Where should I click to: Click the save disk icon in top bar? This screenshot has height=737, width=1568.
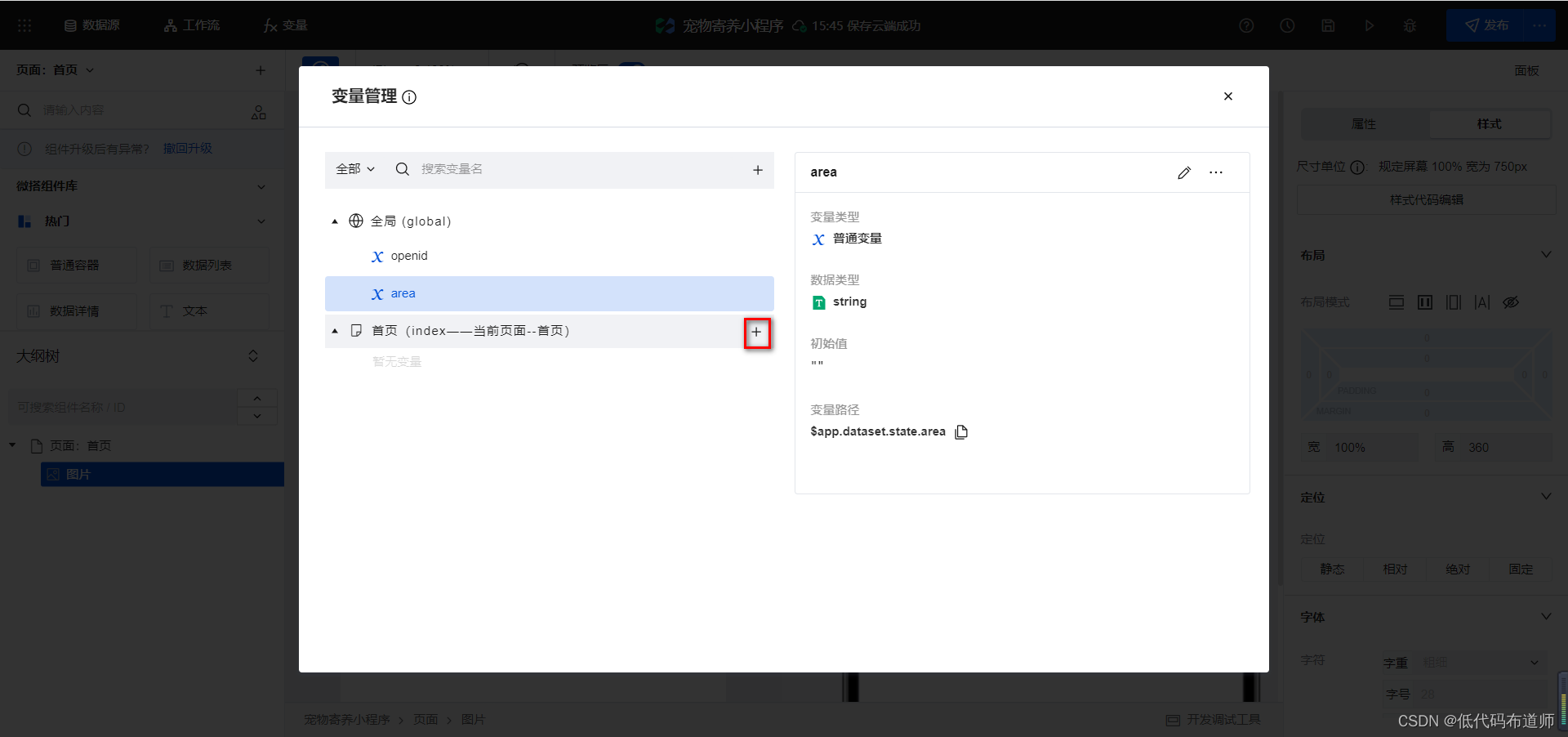[1328, 25]
